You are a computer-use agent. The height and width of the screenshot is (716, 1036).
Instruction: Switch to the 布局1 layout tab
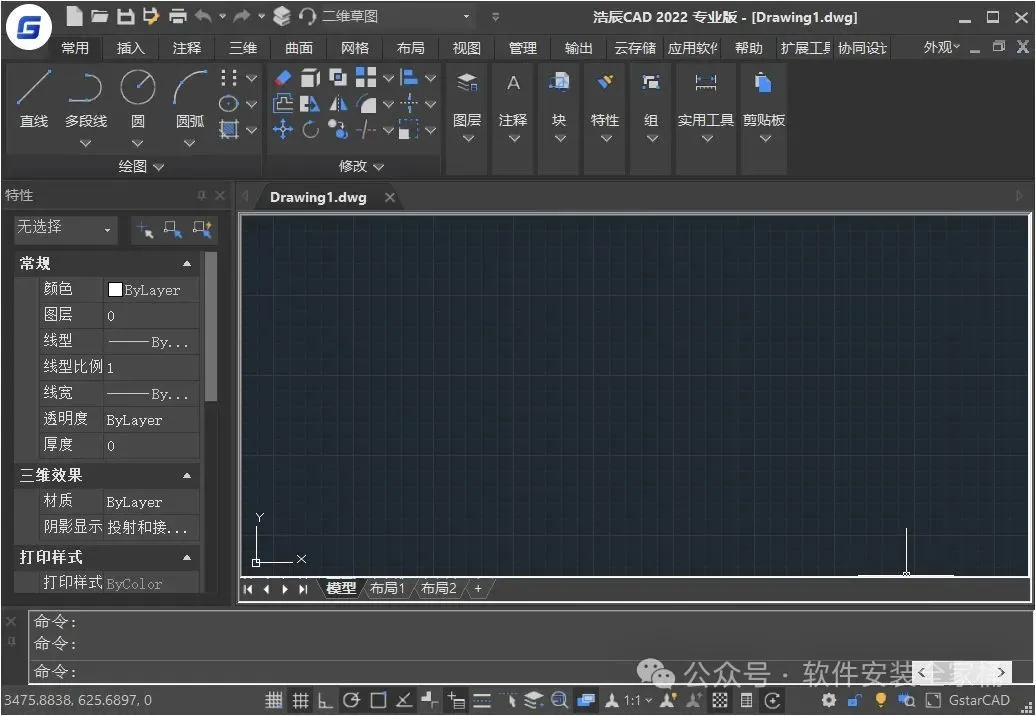tap(388, 589)
